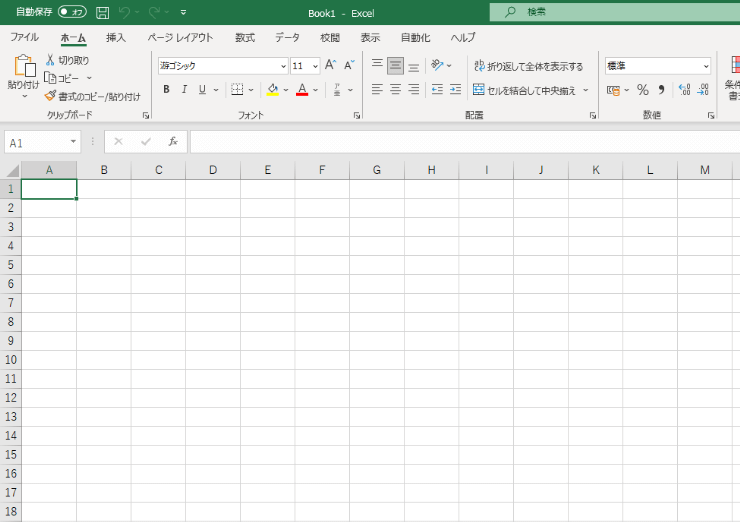Click the Format Painter brush icon
740x522 pixels.
click(50, 96)
